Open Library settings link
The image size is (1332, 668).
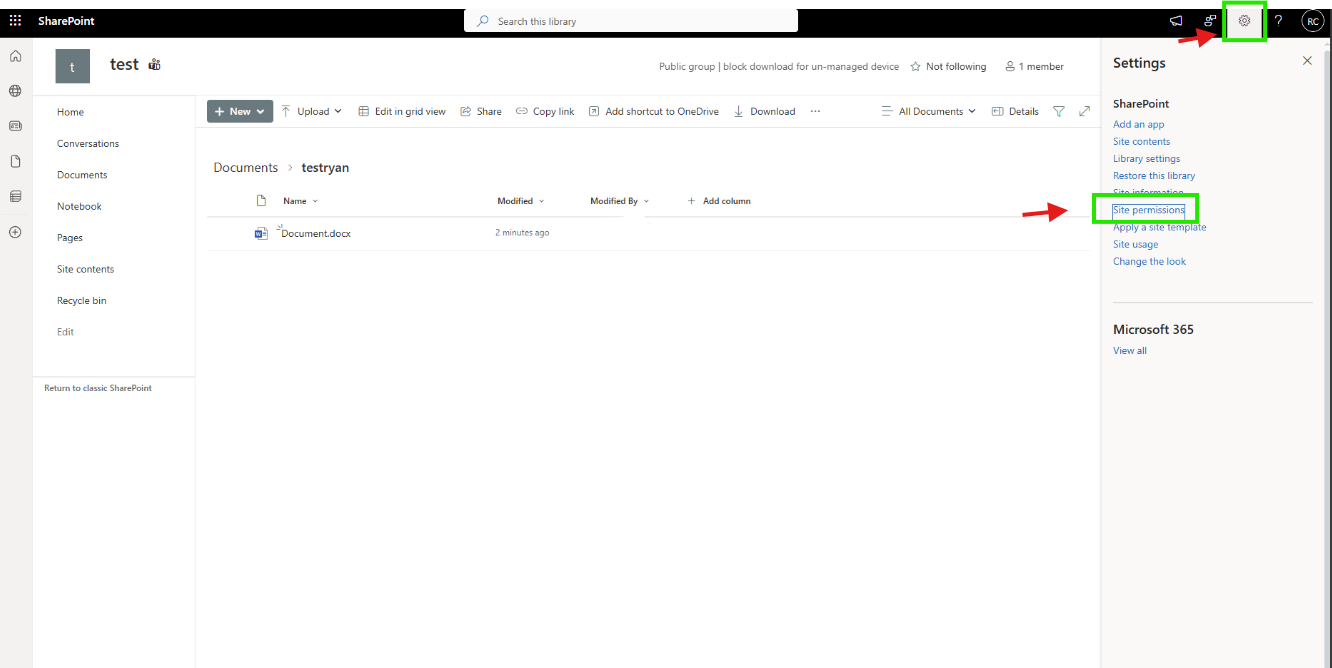pos(1146,159)
